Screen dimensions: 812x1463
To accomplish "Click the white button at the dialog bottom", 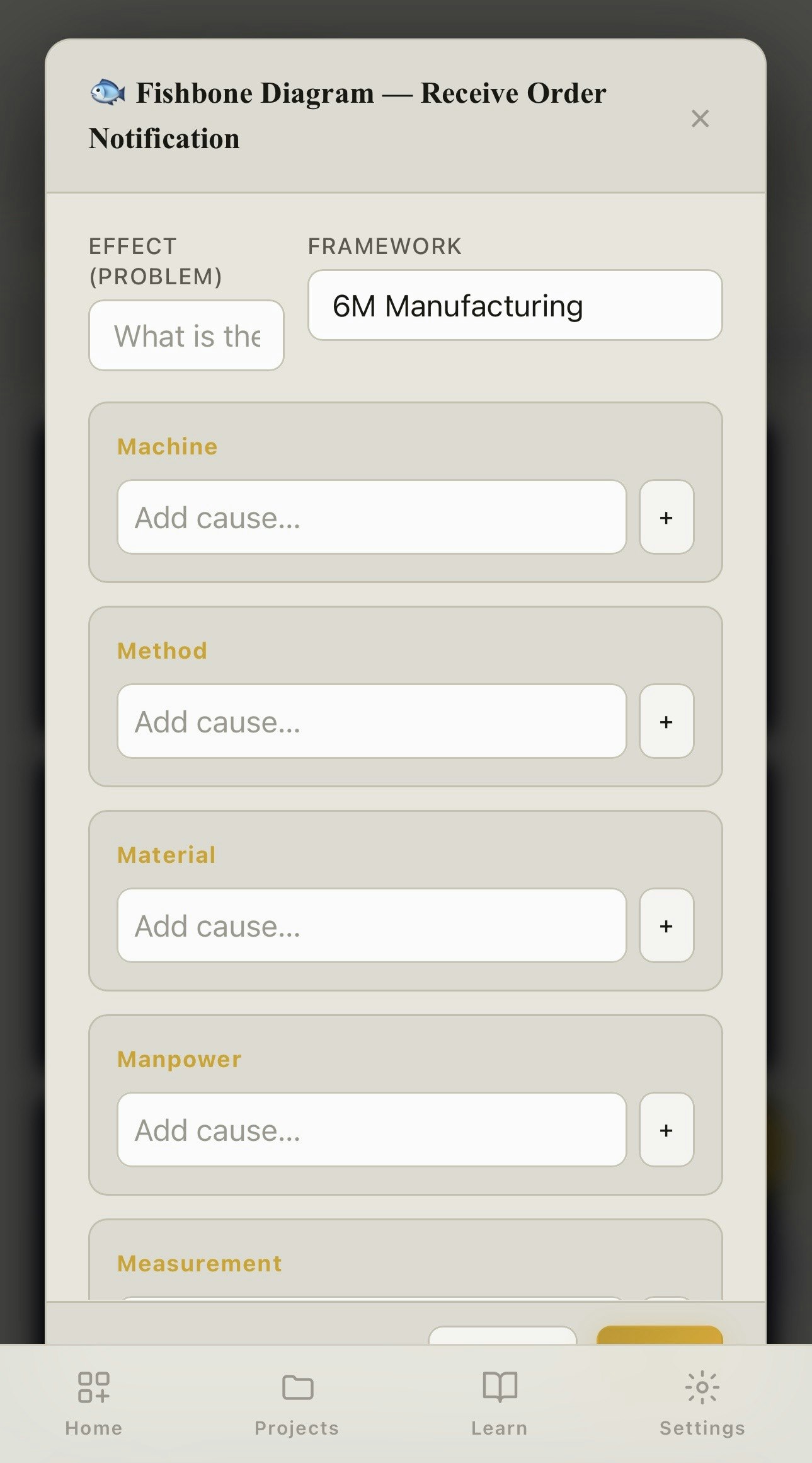I will tap(502, 1336).
